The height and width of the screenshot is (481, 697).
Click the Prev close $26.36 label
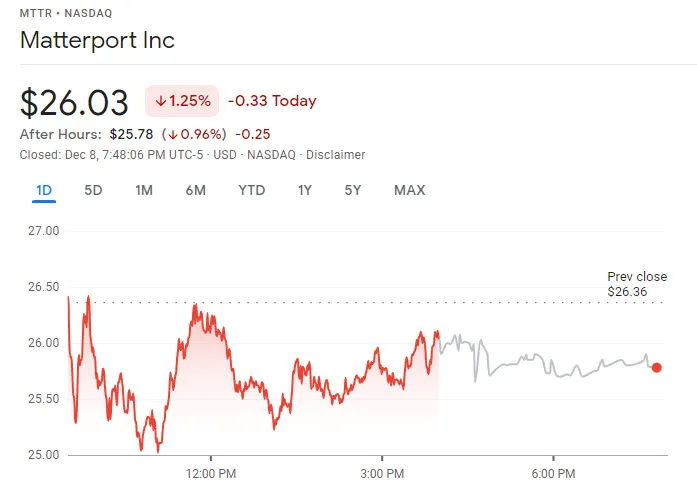coord(637,284)
